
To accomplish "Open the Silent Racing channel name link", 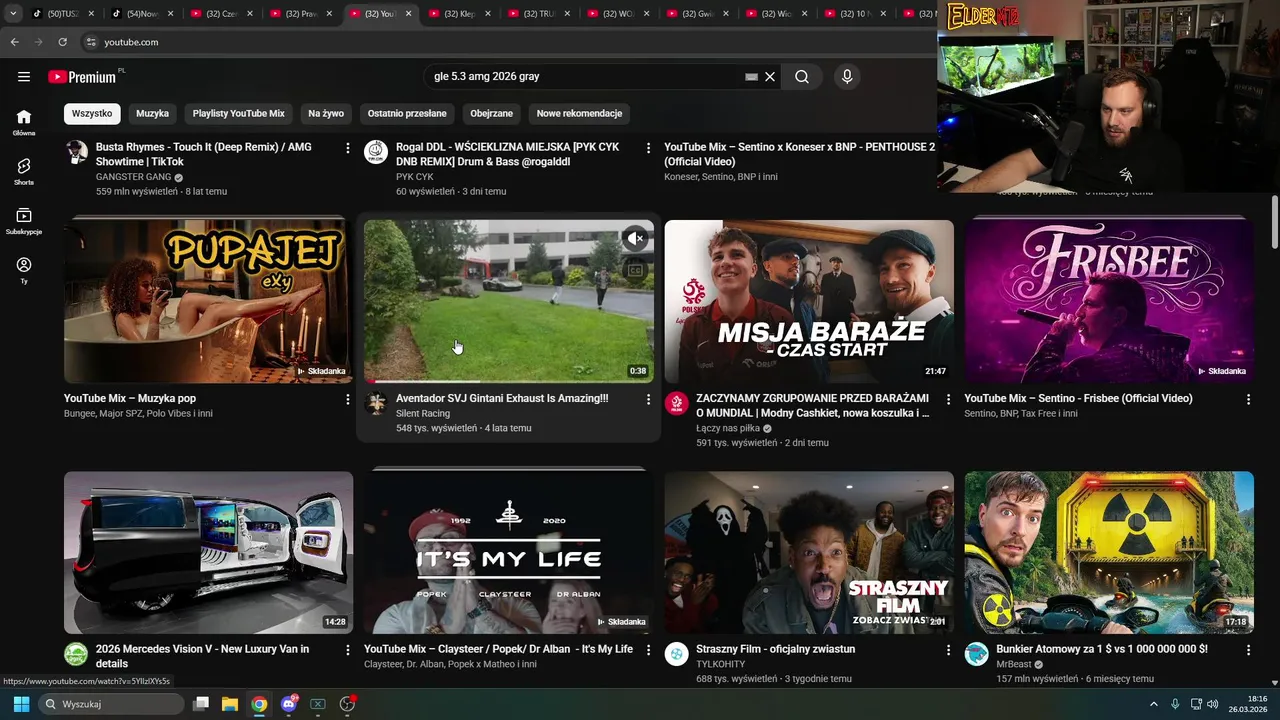I will click(x=423, y=413).
